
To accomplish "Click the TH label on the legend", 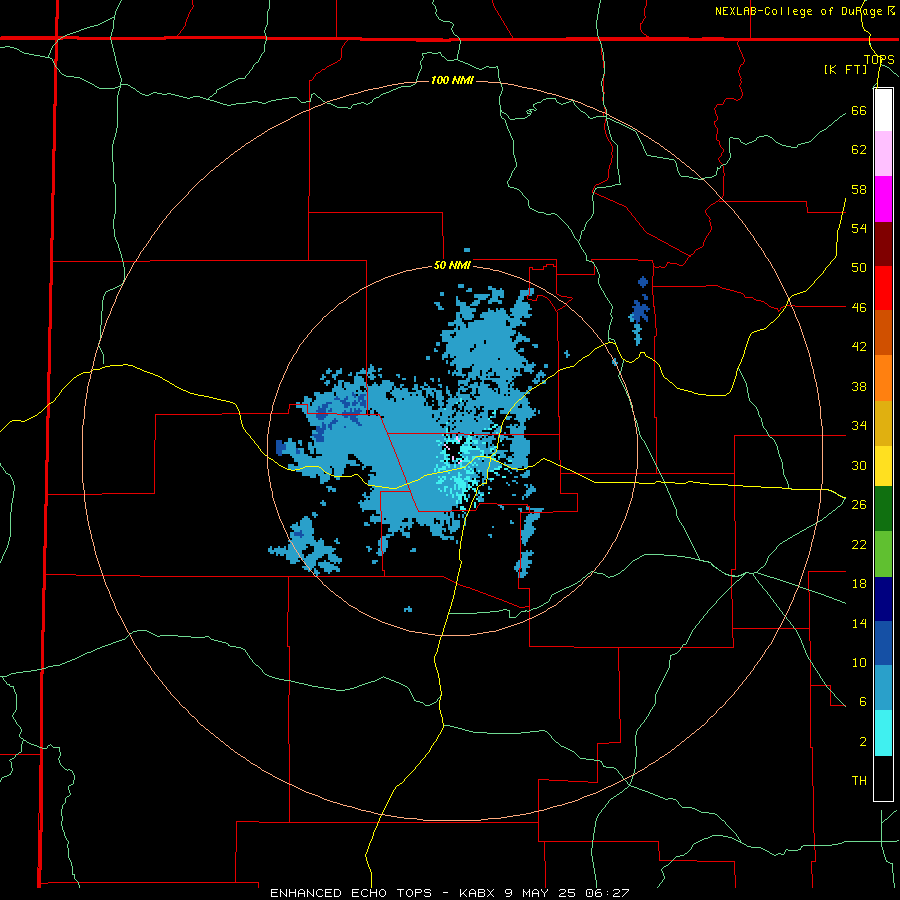I will coord(859,781).
